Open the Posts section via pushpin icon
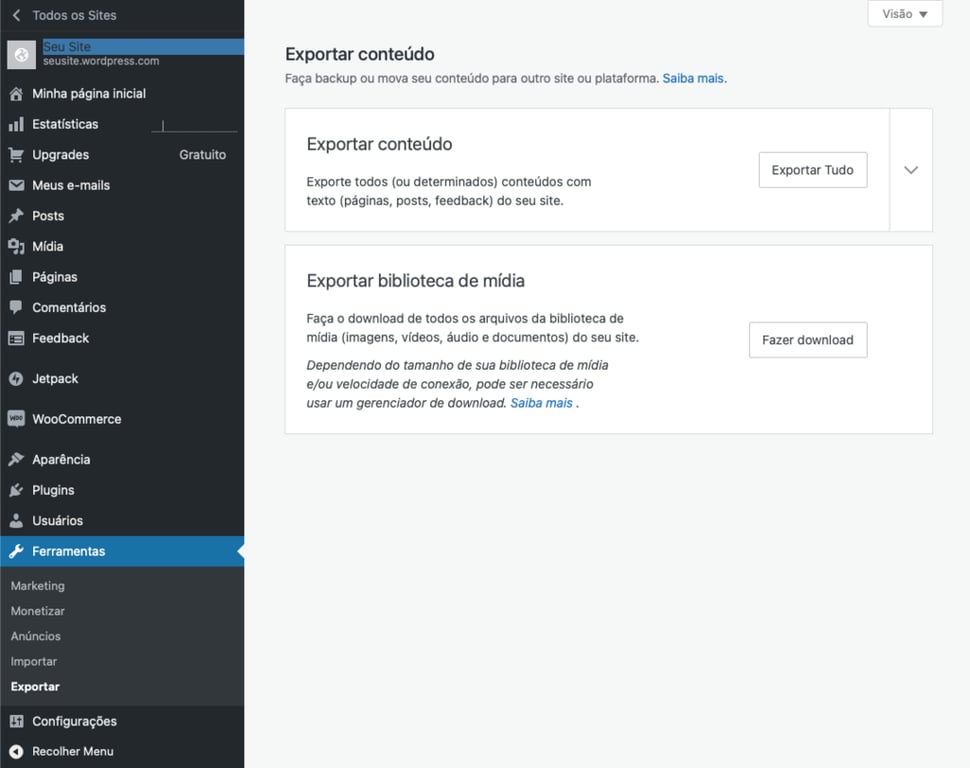Screen dimensions: 970x768 coord(17,215)
